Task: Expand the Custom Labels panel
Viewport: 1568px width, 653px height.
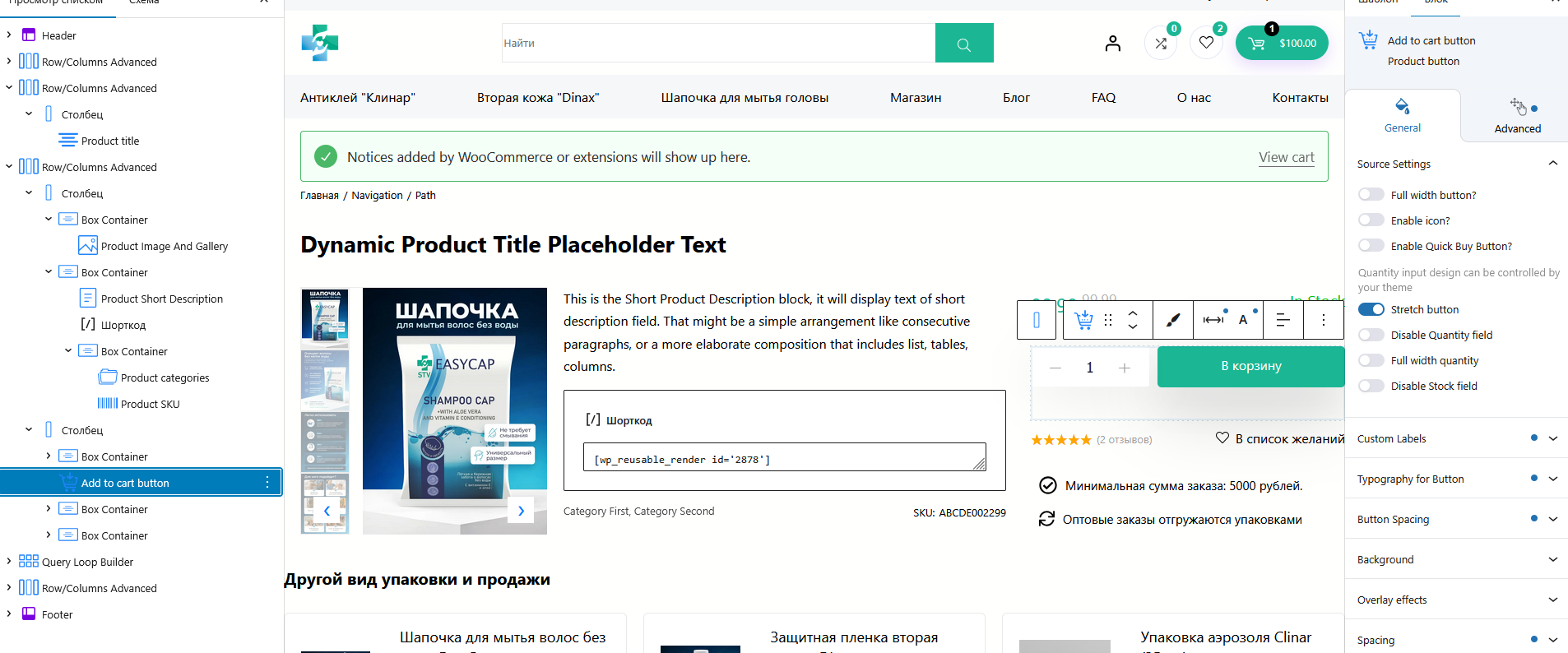Action: pos(1553,438)
